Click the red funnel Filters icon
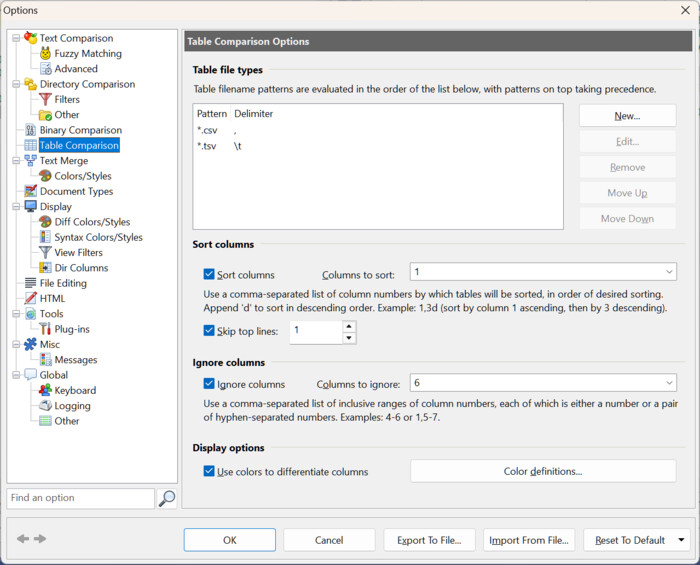The height and width of the screenshot is (565, 700). (45, 99)
